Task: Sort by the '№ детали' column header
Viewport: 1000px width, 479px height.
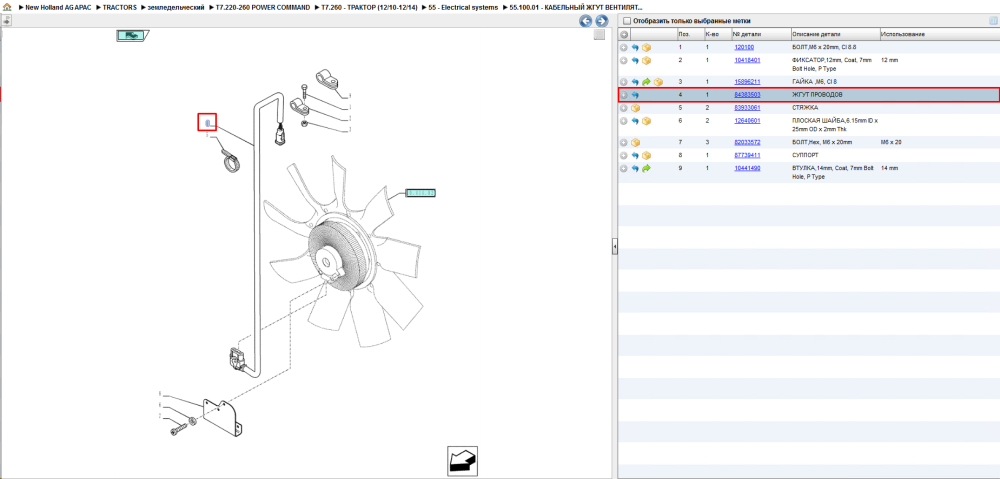Action: 760,34
